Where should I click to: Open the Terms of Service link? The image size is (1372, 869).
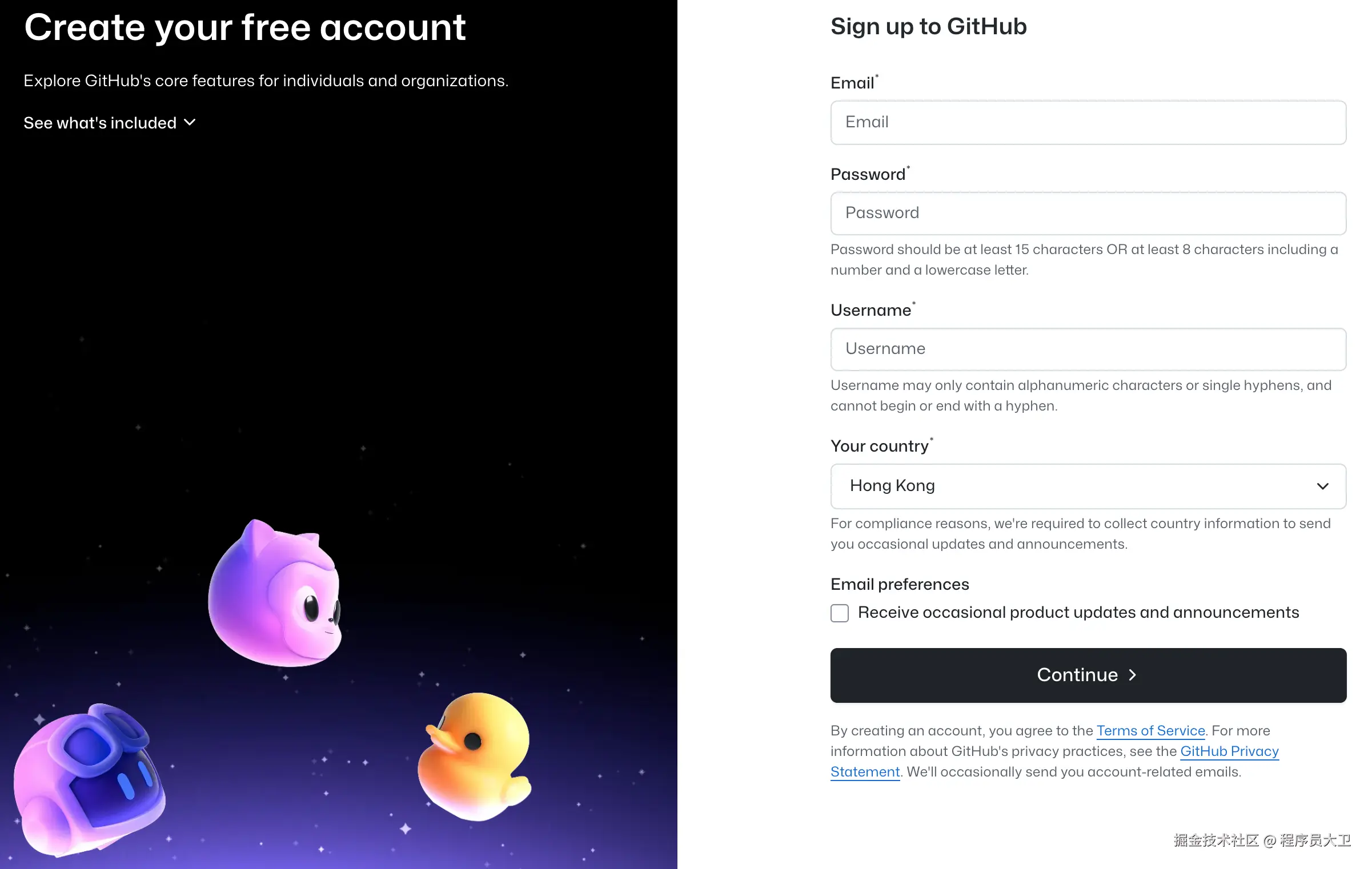click(x=1150, y=731)
